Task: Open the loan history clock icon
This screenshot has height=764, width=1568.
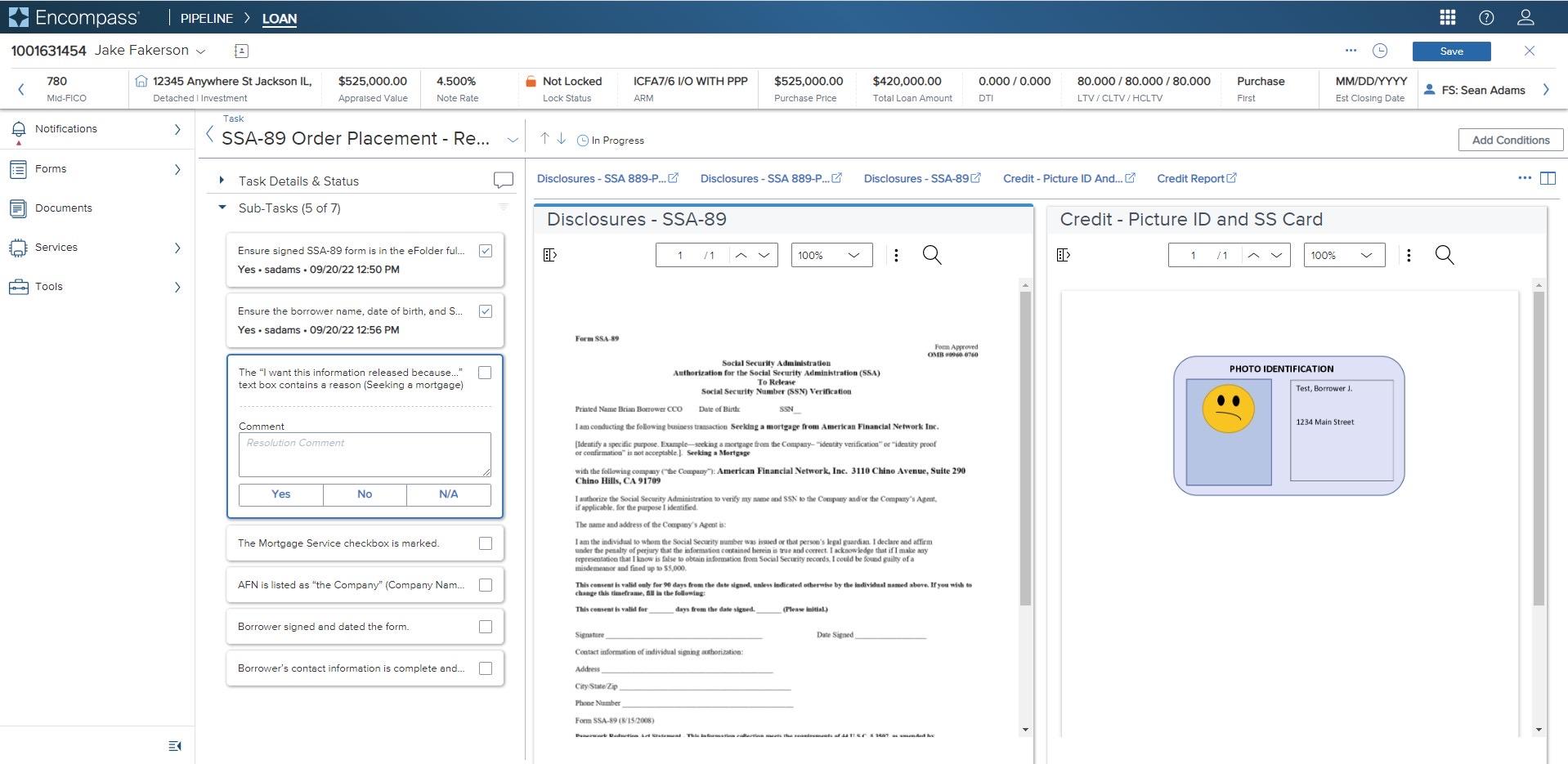Action: tap(1380, 51)
